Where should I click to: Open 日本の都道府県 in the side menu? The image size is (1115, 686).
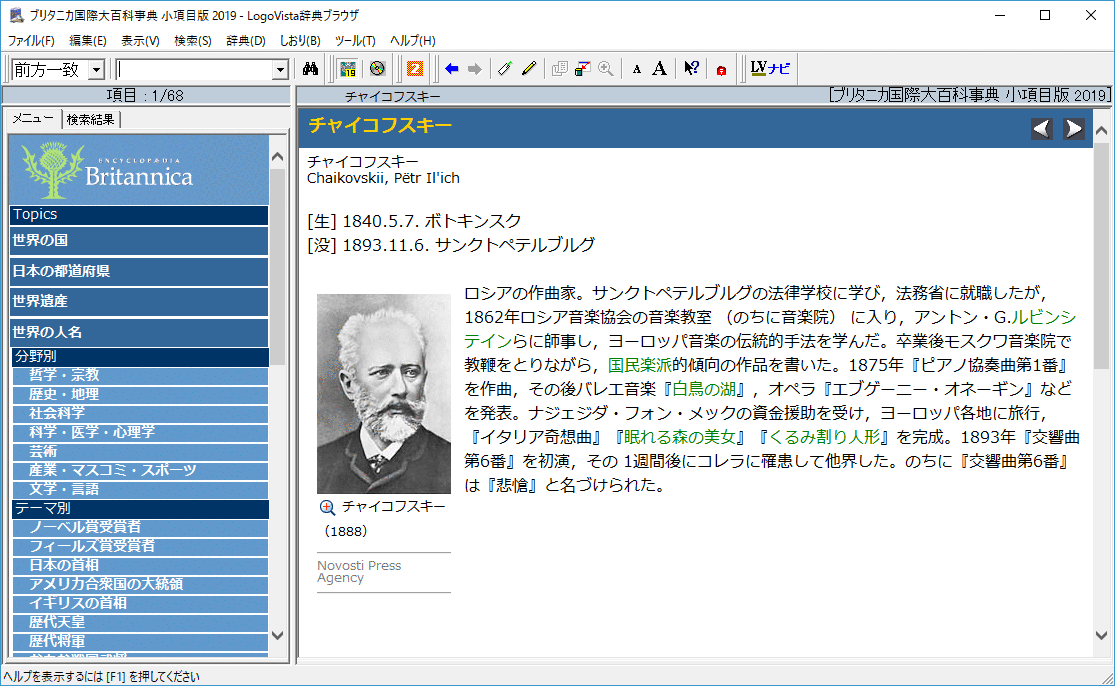[x=139, y=271]
